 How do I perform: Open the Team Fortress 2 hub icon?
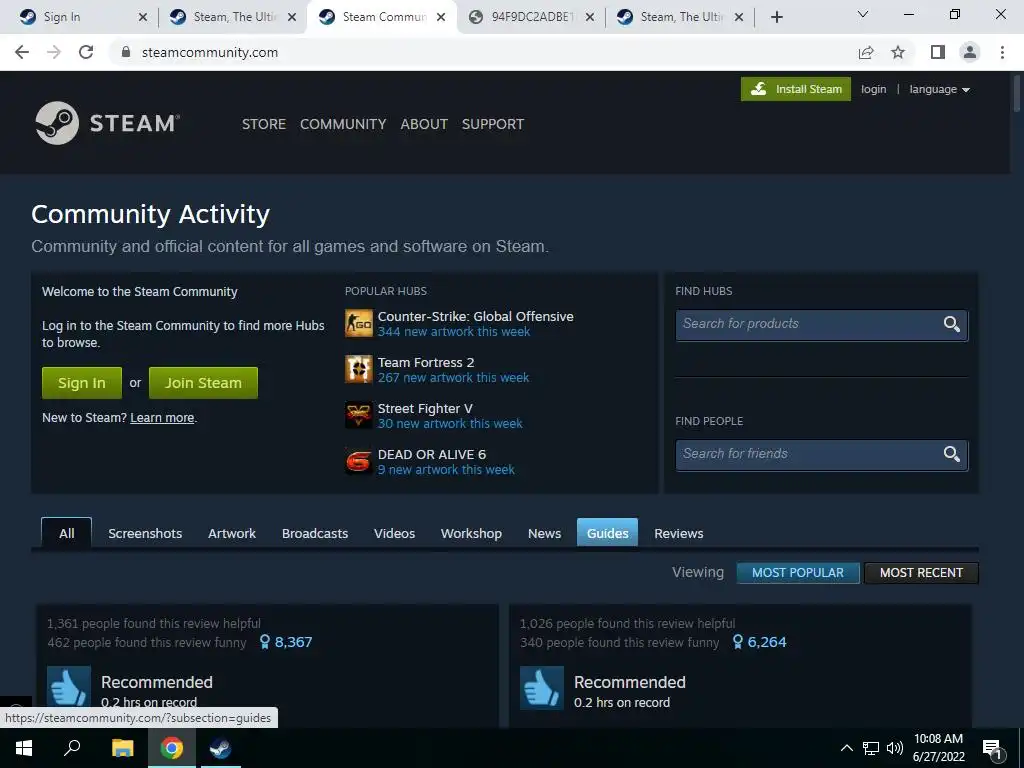[x=359, y=369]
